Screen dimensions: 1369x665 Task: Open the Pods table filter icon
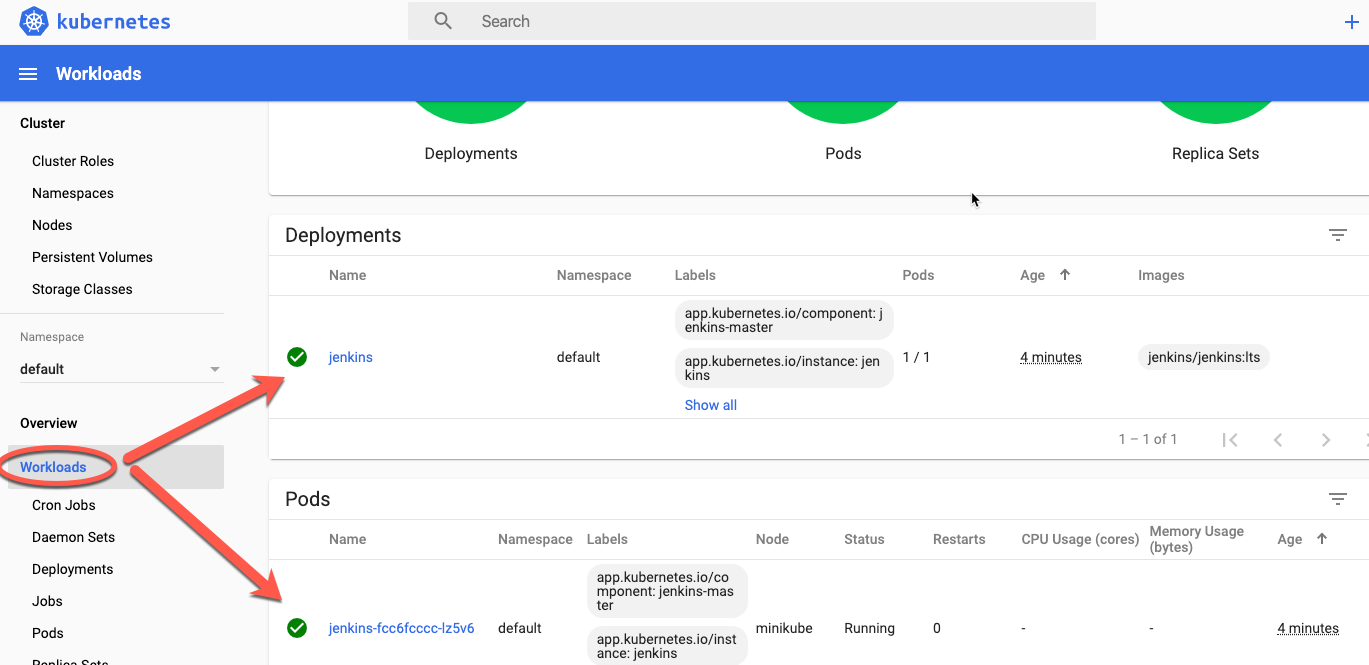[x=1337, y=499]
